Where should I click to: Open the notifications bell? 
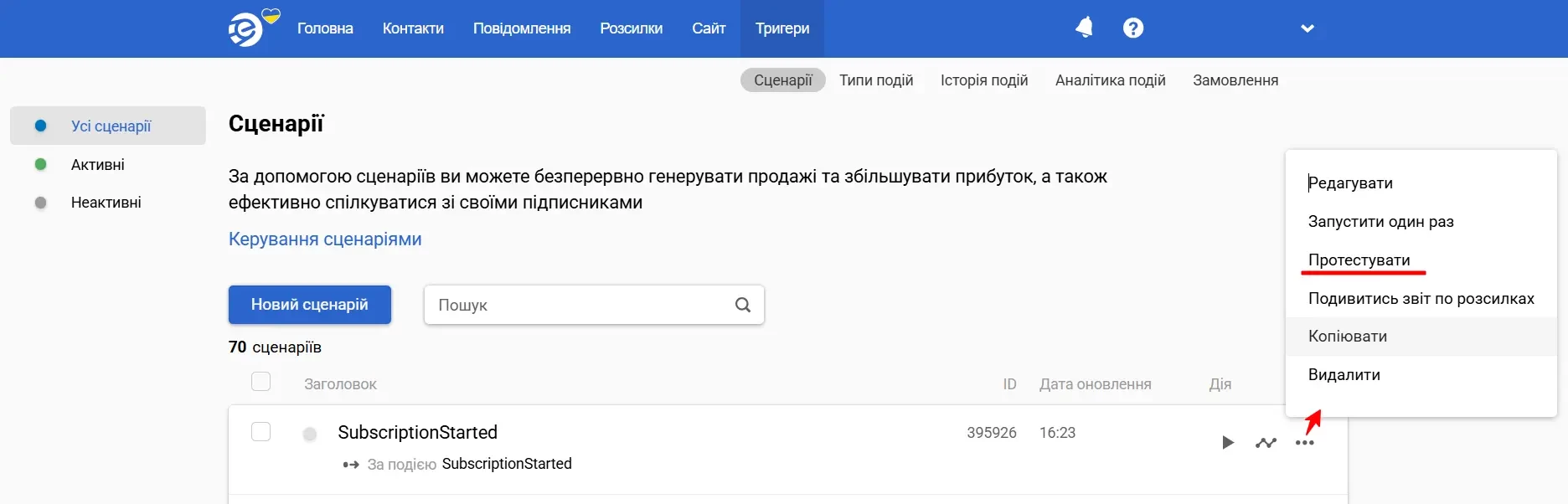[1084, 28]
